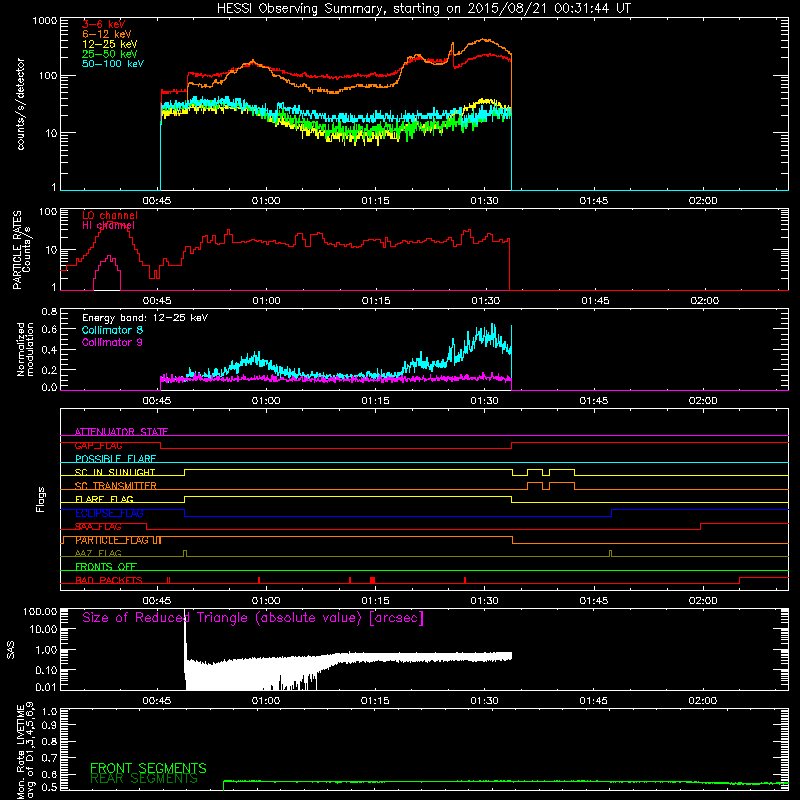The image size is (800, 800).
Task: Click the Size of Reduced Triangle title
Action: (x=253, y=618)
